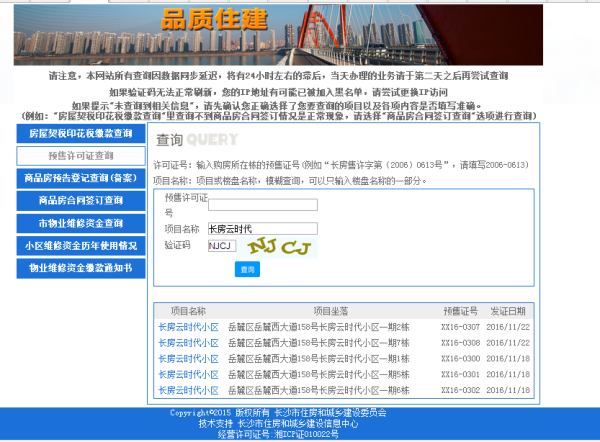
Task: Open 长房云时代小区 link for permit XX16-0302
Action: [188, 390]
